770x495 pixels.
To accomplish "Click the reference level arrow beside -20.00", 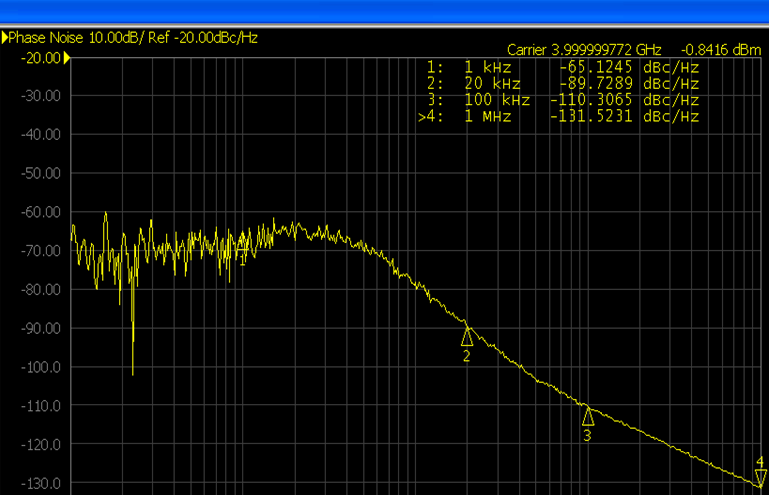I will [x=67, y=58].
